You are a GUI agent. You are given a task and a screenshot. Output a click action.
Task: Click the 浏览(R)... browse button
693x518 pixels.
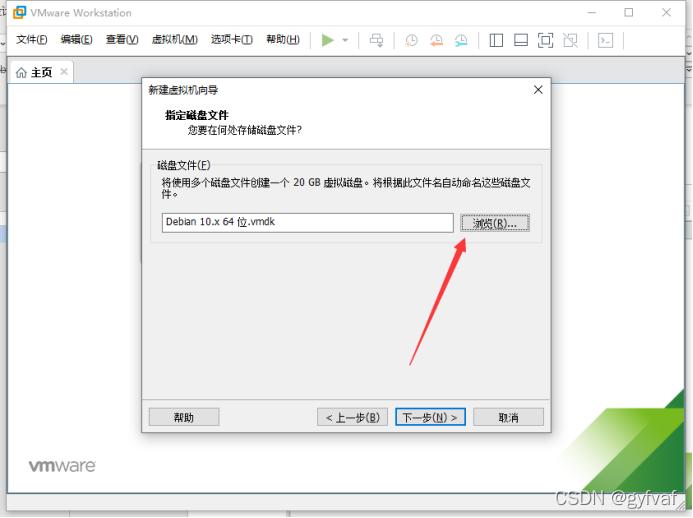(x=495, y=223)
